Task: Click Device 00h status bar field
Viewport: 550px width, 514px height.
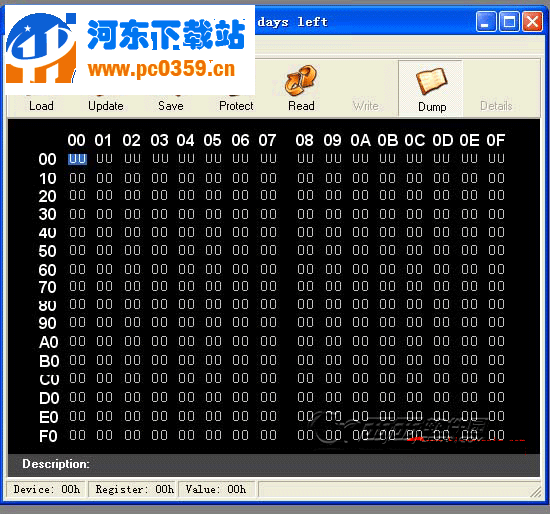Action: click(x=47, y=489)
